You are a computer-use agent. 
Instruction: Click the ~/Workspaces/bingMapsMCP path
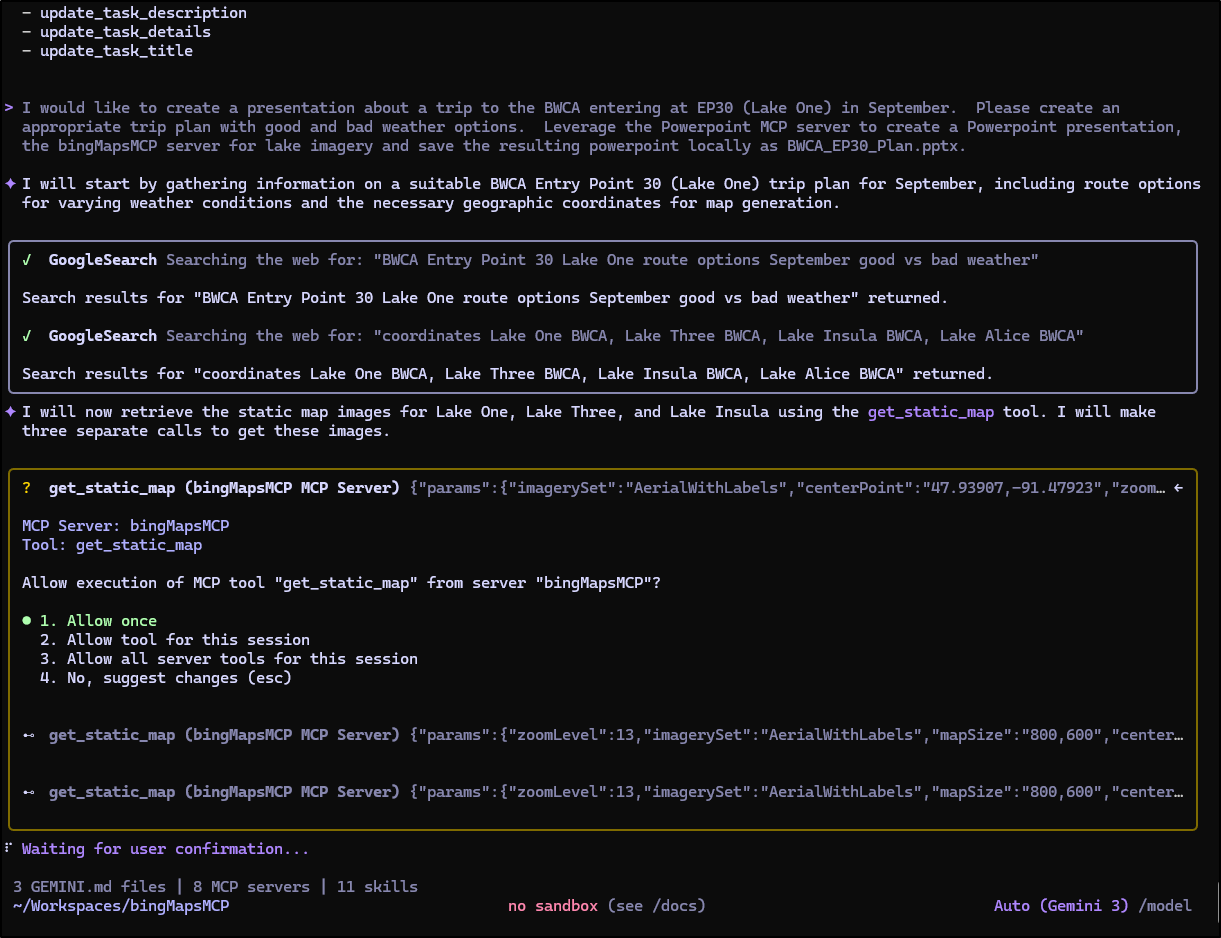121,906
